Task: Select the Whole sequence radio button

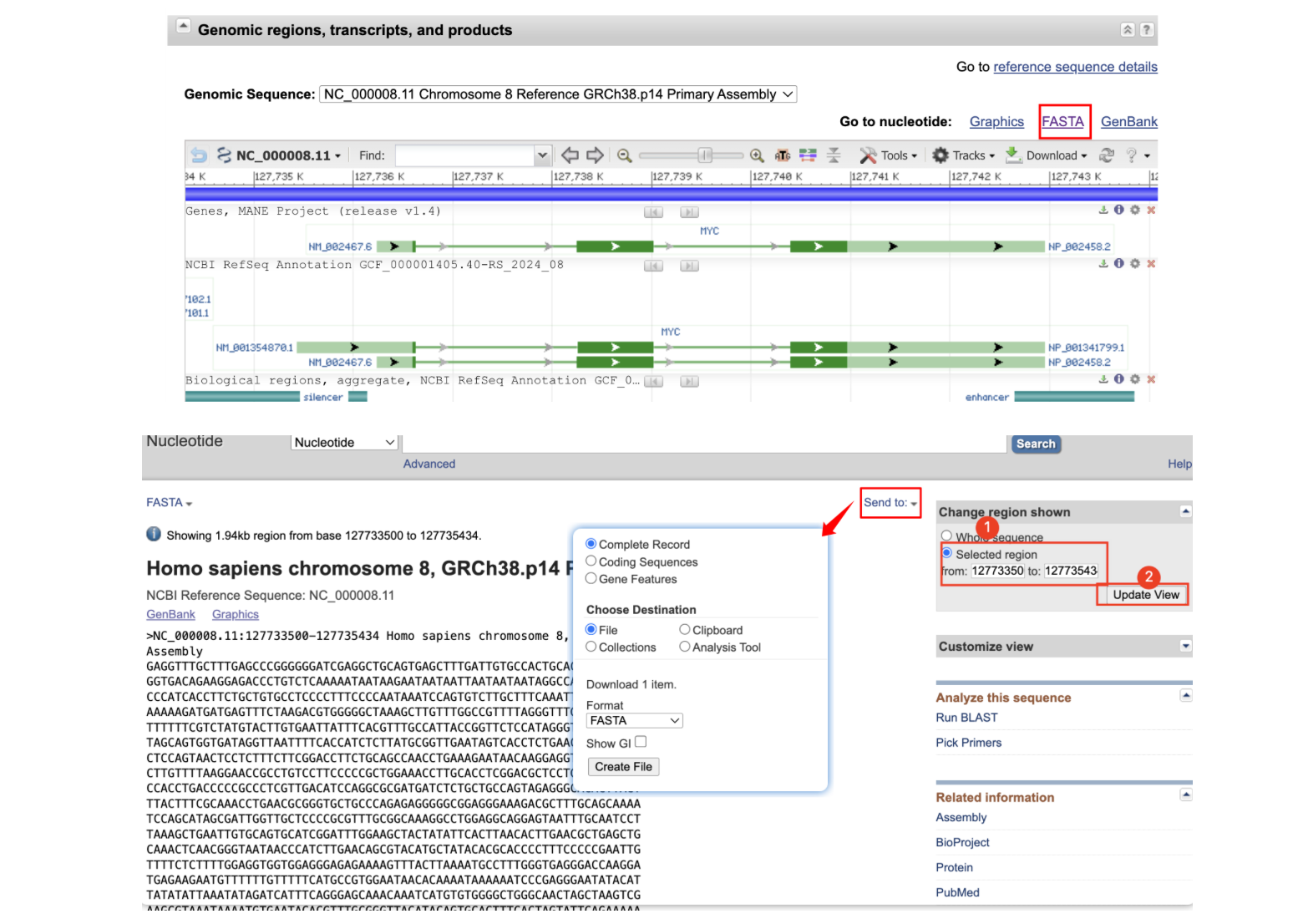Action: [946, 536]
